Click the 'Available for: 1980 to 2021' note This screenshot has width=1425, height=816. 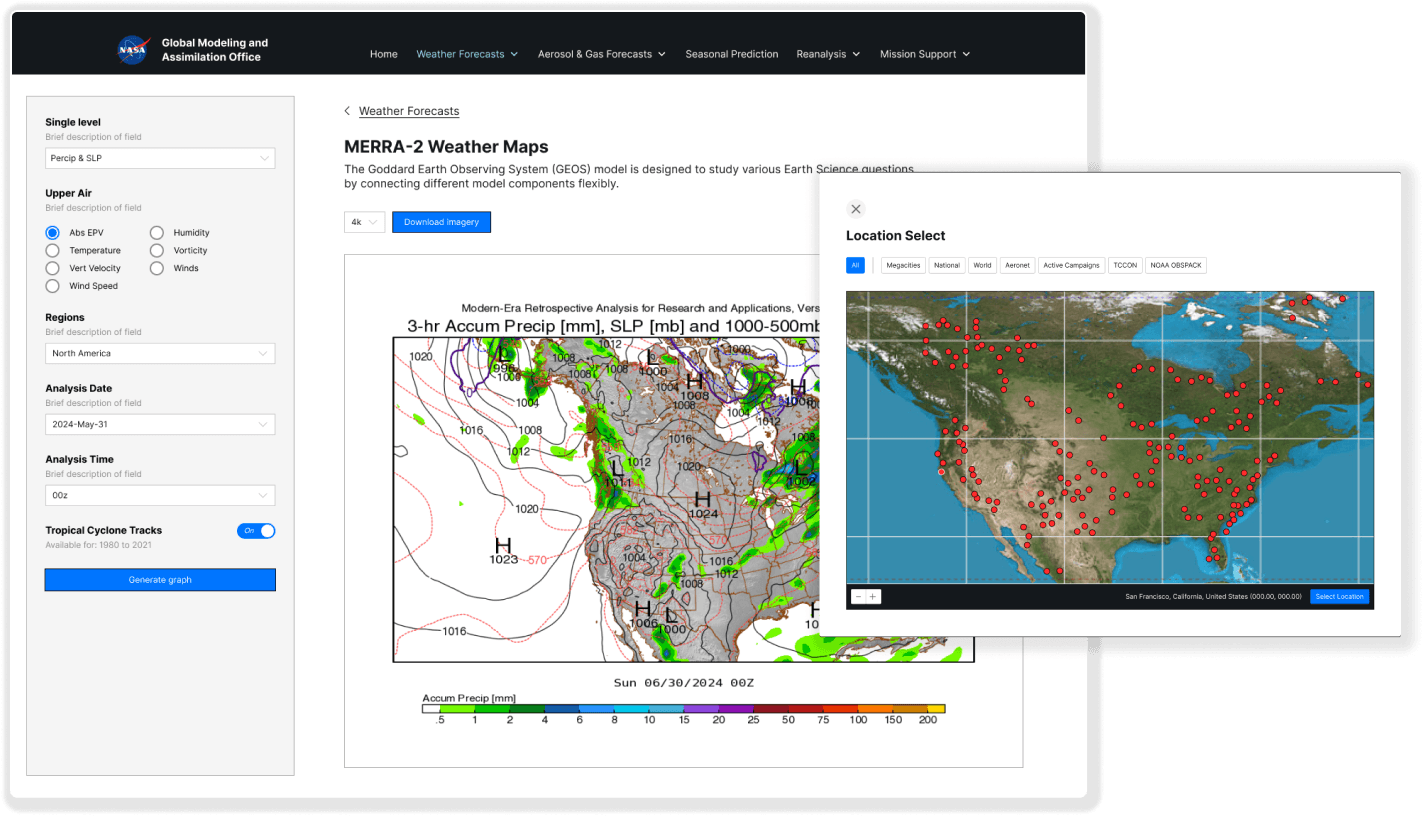pyautogui.click(x=99, y=545)
